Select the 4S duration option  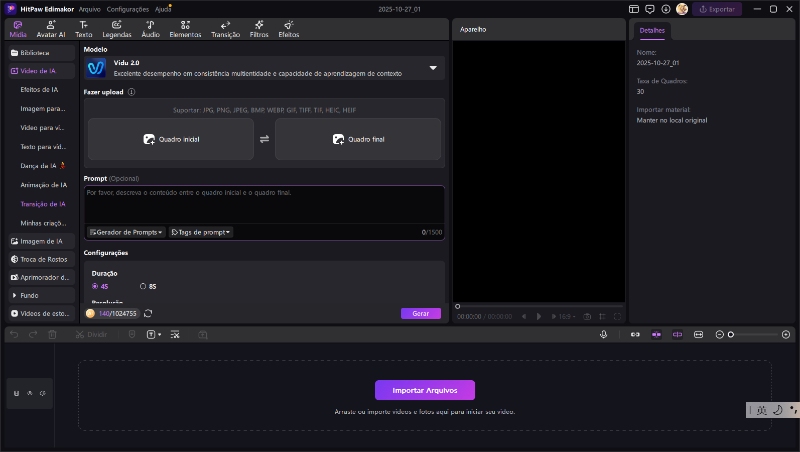(98, 286)
